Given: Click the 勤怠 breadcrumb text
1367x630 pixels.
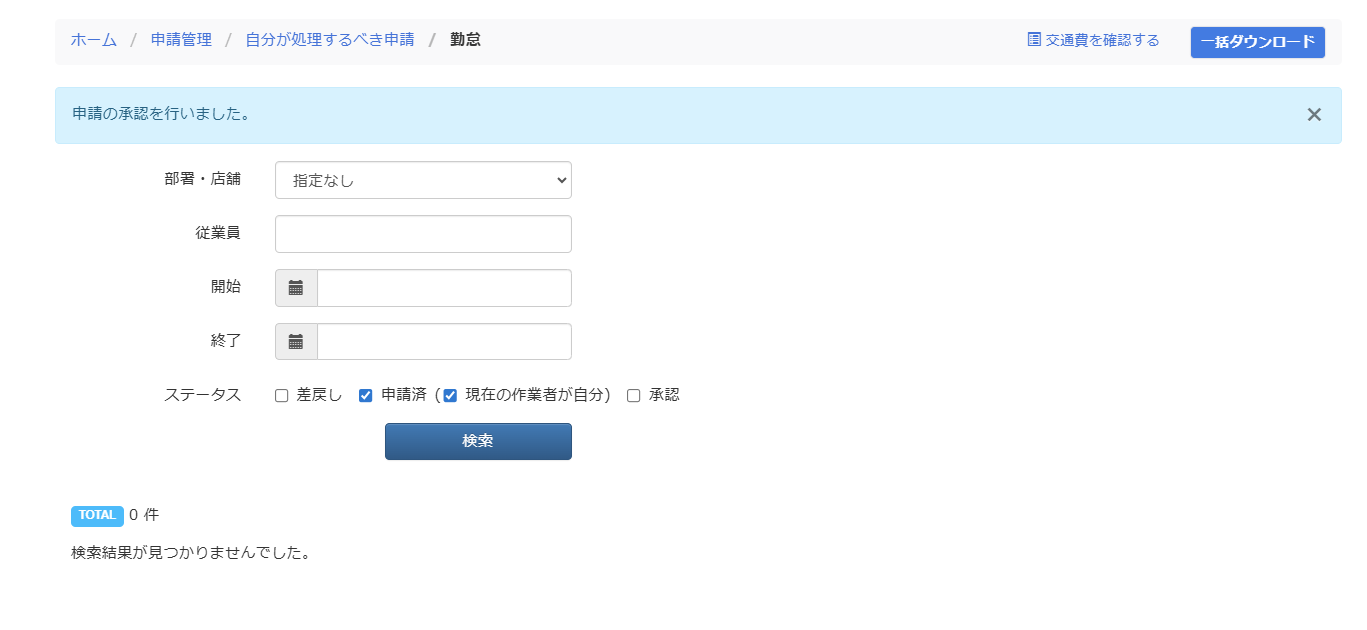Looking at the screenshot, I should tap(465, 40).
